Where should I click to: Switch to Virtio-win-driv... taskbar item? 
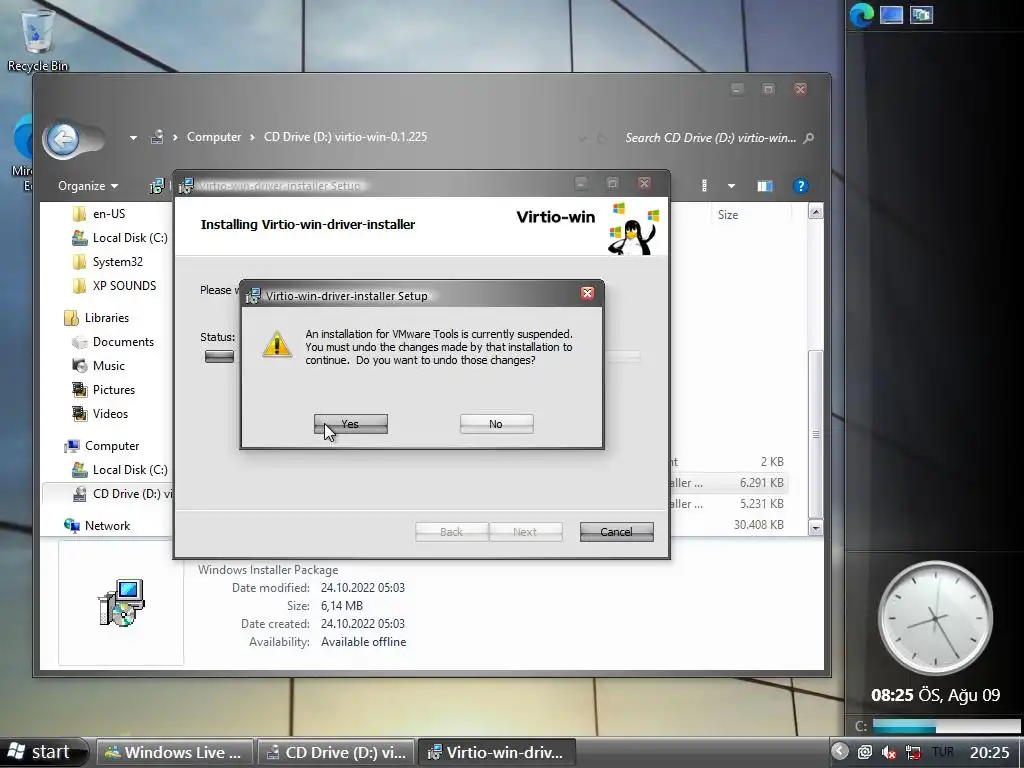pyautogui.click(x=496, y=753)
